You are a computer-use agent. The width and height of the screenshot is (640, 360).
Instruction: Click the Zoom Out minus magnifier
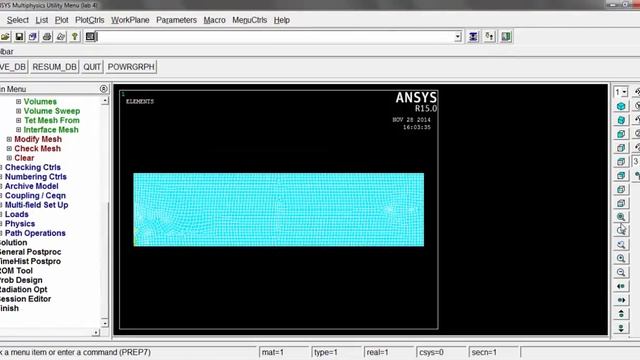pyautogui.click(x=621, y=272)
